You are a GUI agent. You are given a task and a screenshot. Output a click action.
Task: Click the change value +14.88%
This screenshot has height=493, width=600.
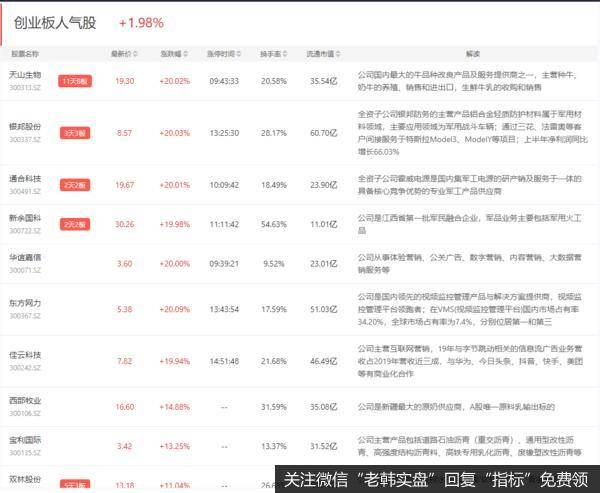tap(174, 407)
